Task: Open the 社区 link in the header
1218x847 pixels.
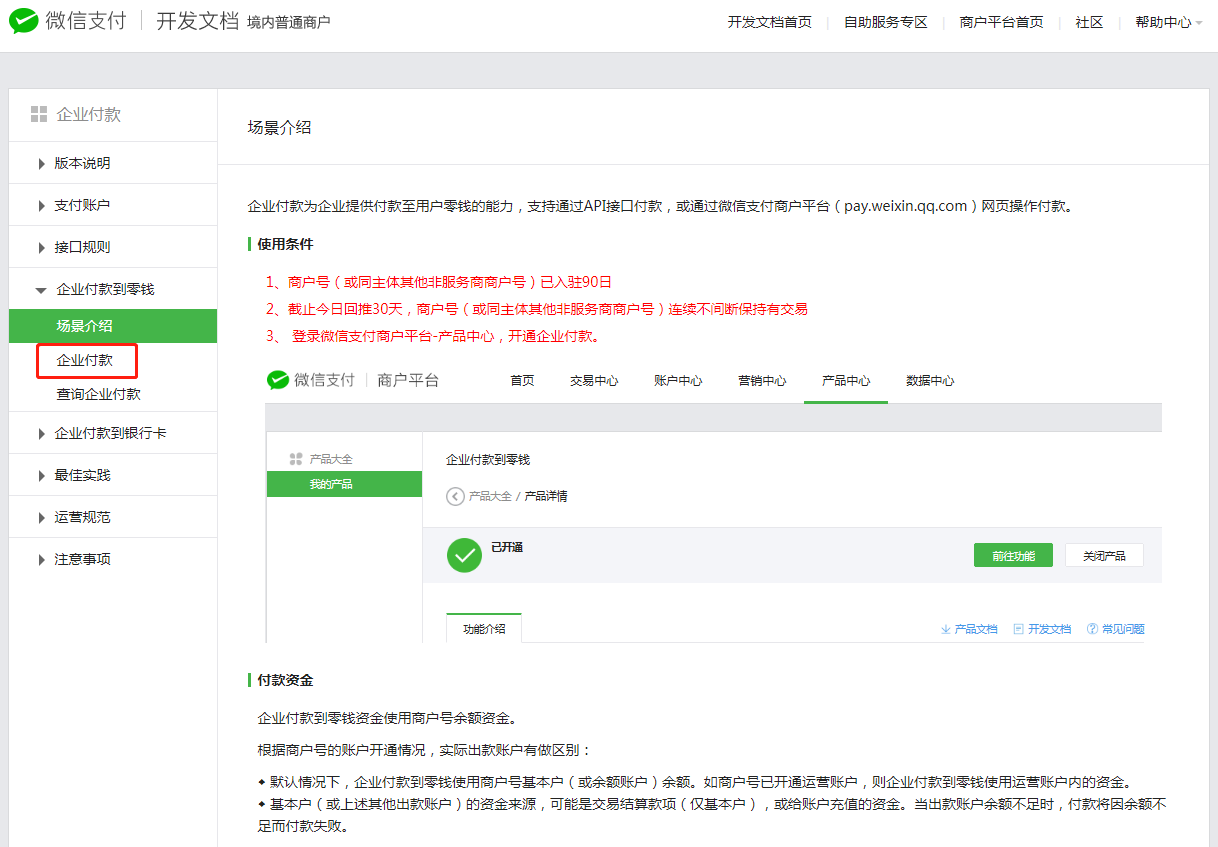Action: (x=1089, y=22)
